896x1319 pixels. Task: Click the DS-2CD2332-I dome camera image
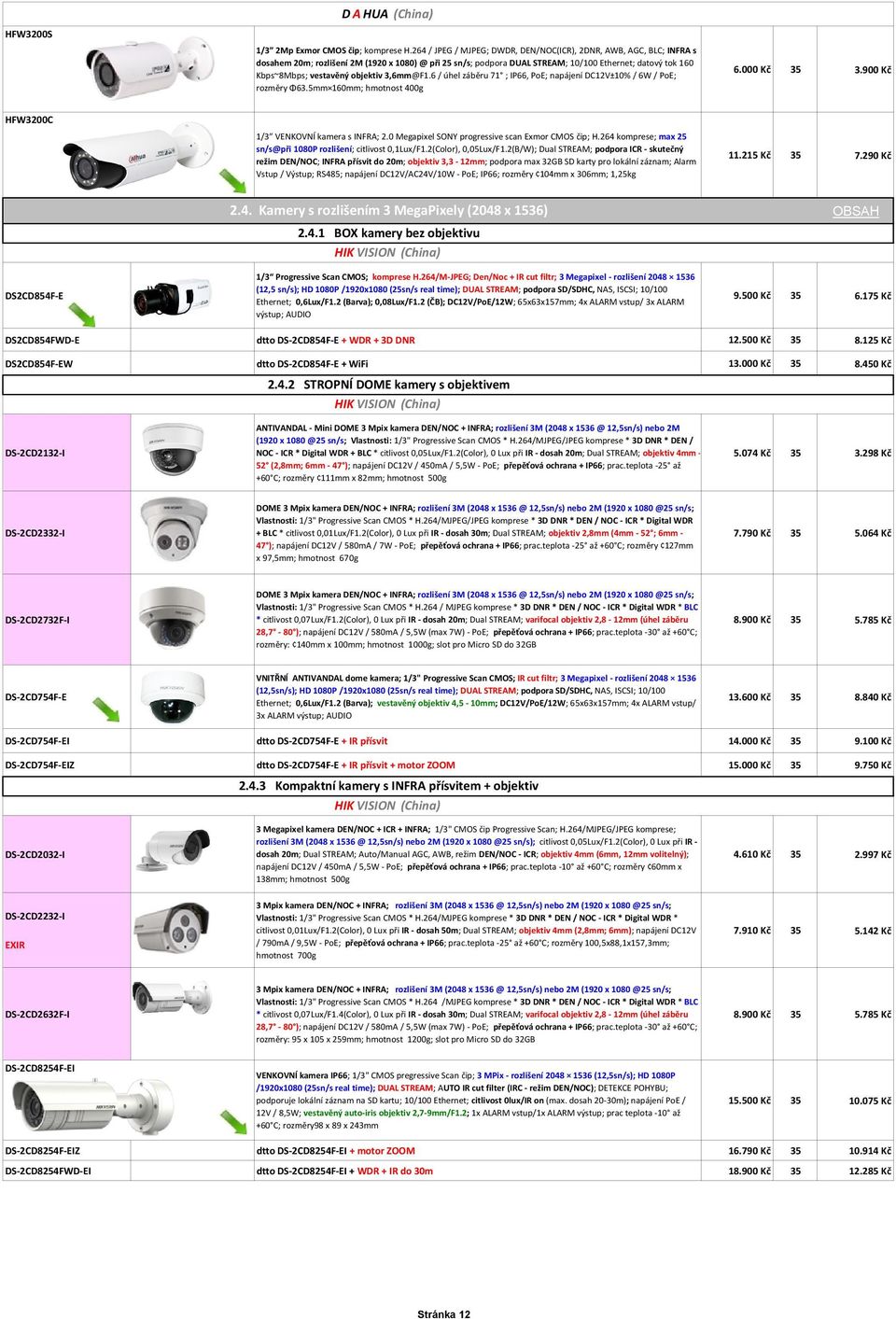coord(174,529)
